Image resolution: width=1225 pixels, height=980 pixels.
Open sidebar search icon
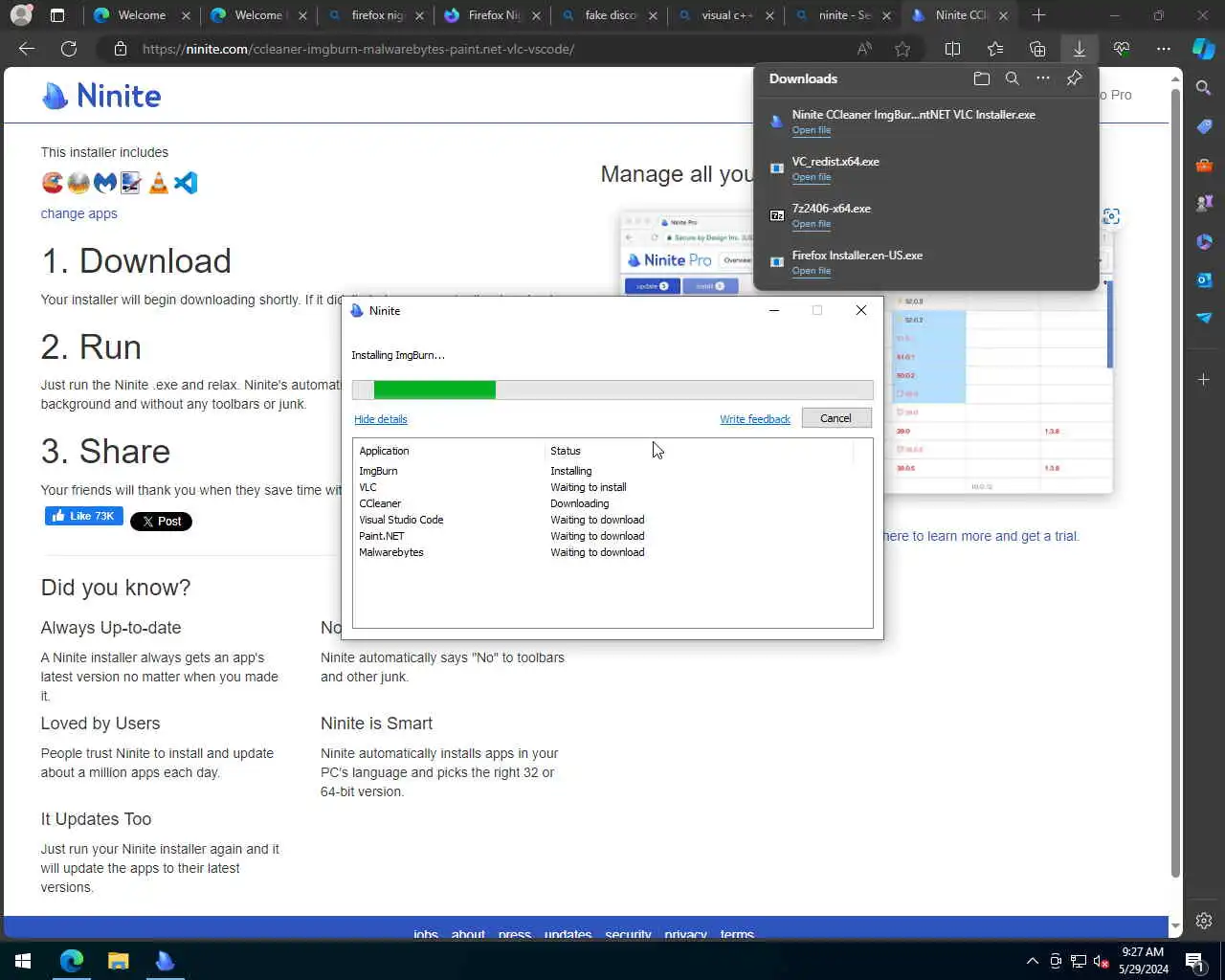point(1204,88)
